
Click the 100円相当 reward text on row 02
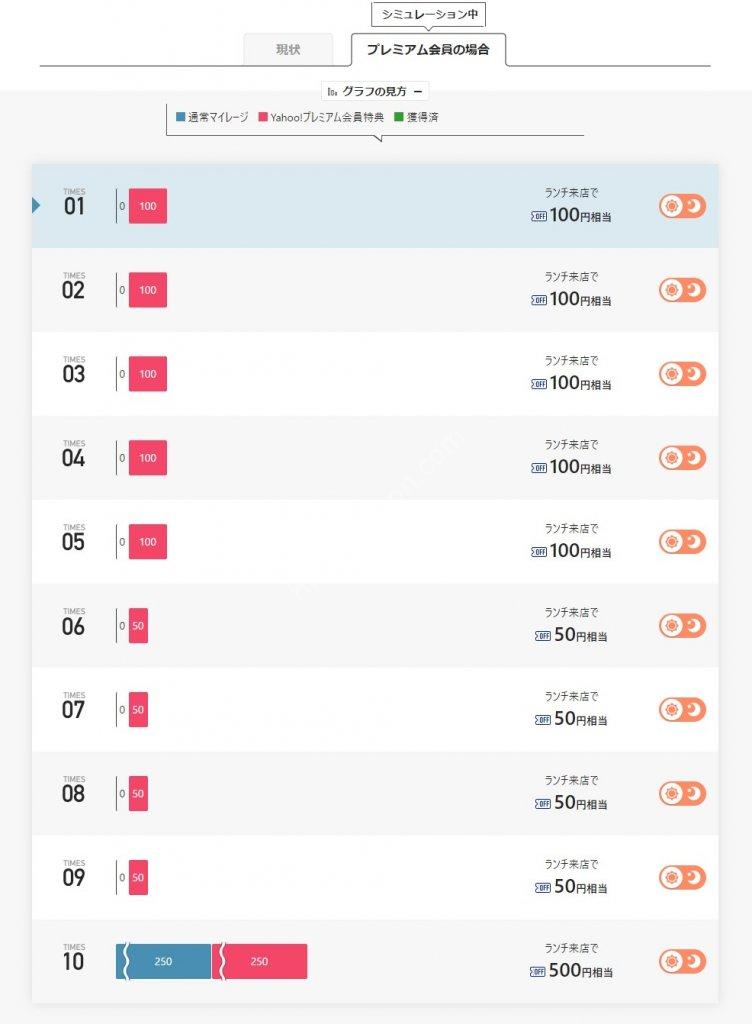pyautogui.click(x=580, y=300)
